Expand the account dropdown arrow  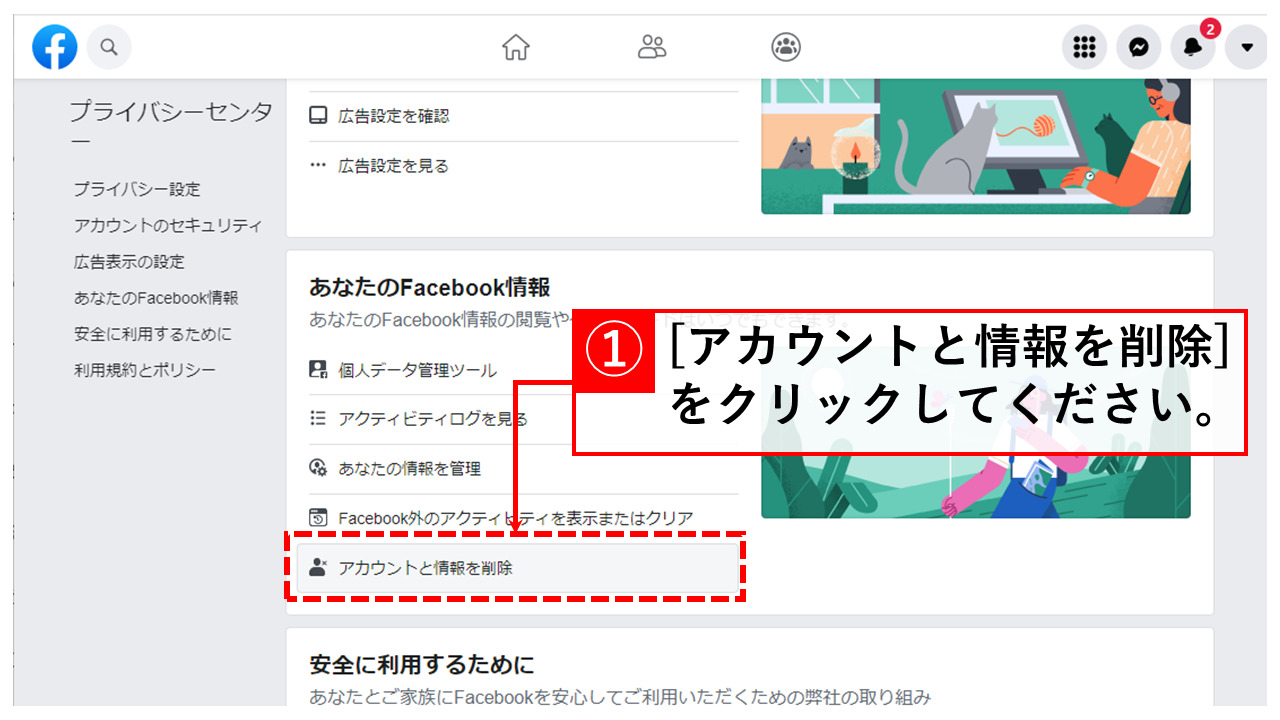[x=1246, y=47]
